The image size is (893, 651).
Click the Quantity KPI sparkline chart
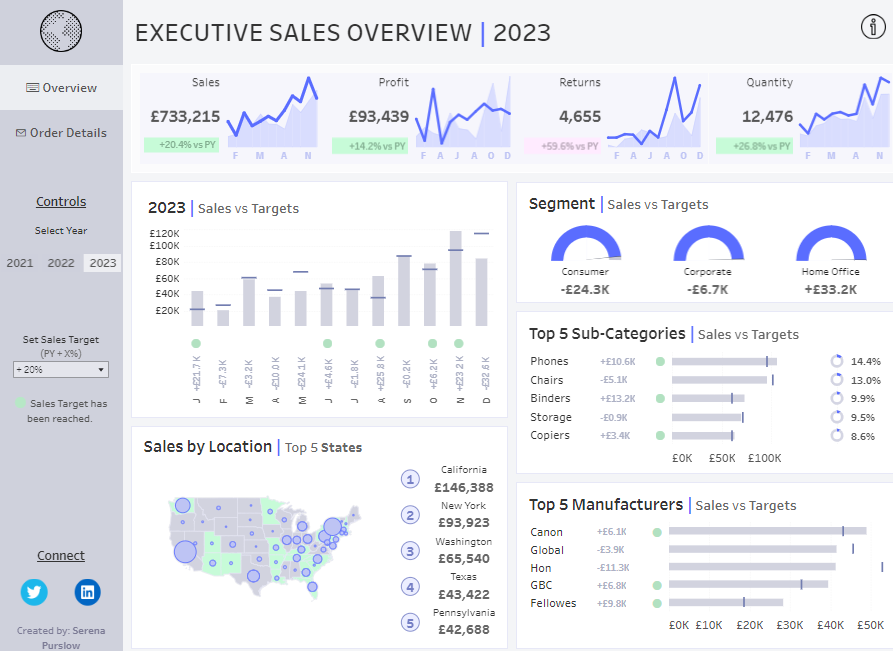844,112
